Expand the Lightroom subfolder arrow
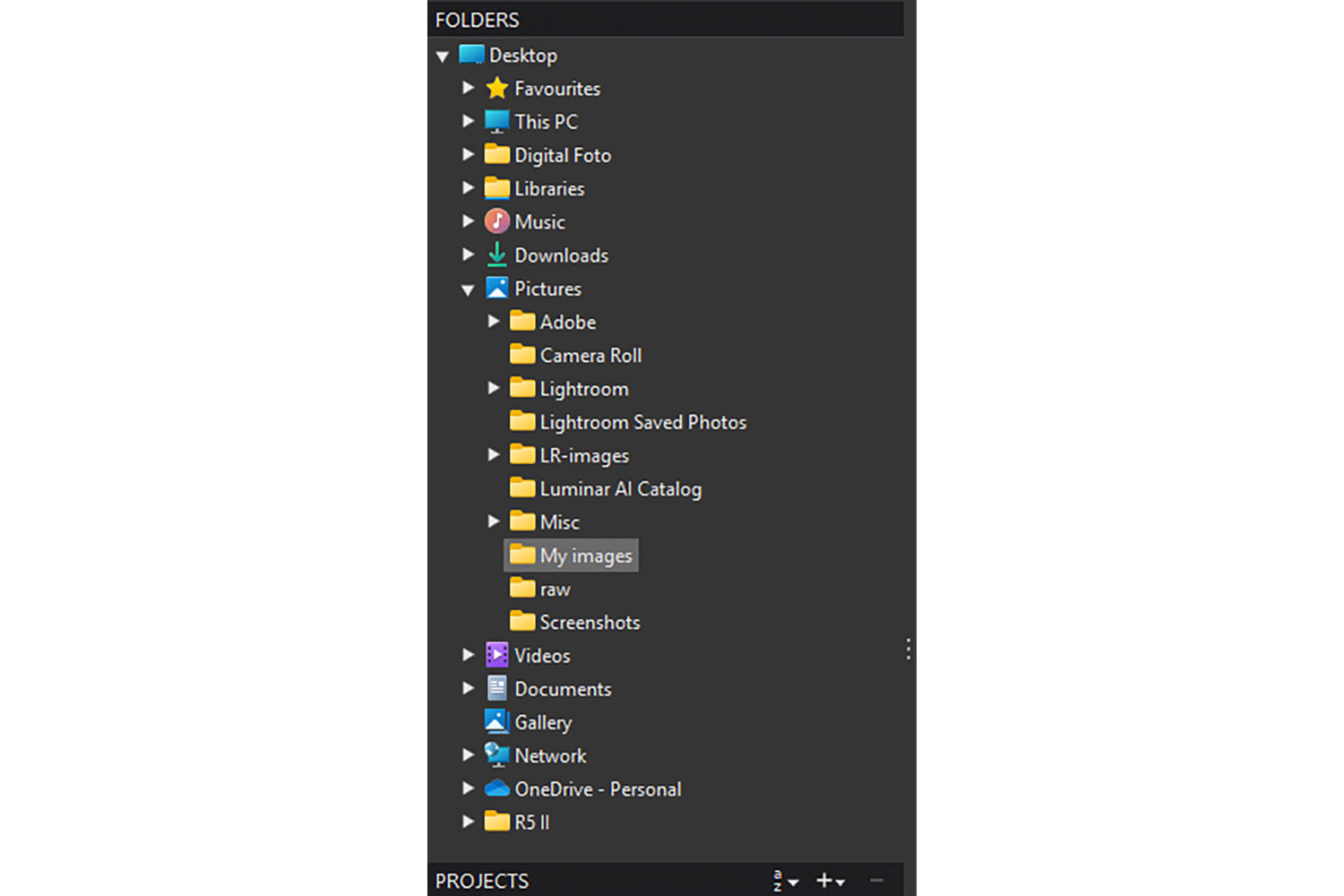The image size is (1344, 896). coord(494,388)
